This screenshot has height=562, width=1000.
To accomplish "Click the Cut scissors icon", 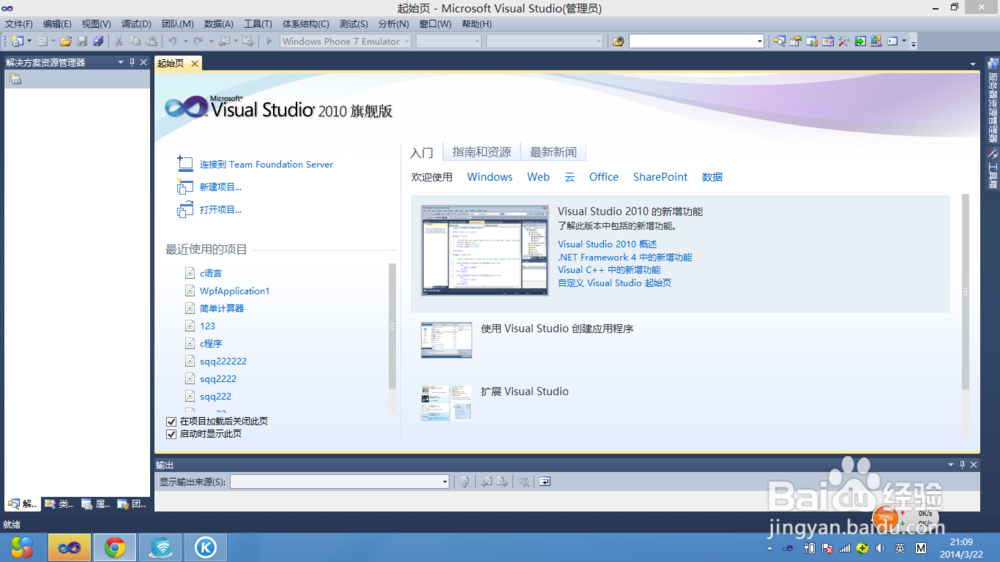I will point(119,41).
